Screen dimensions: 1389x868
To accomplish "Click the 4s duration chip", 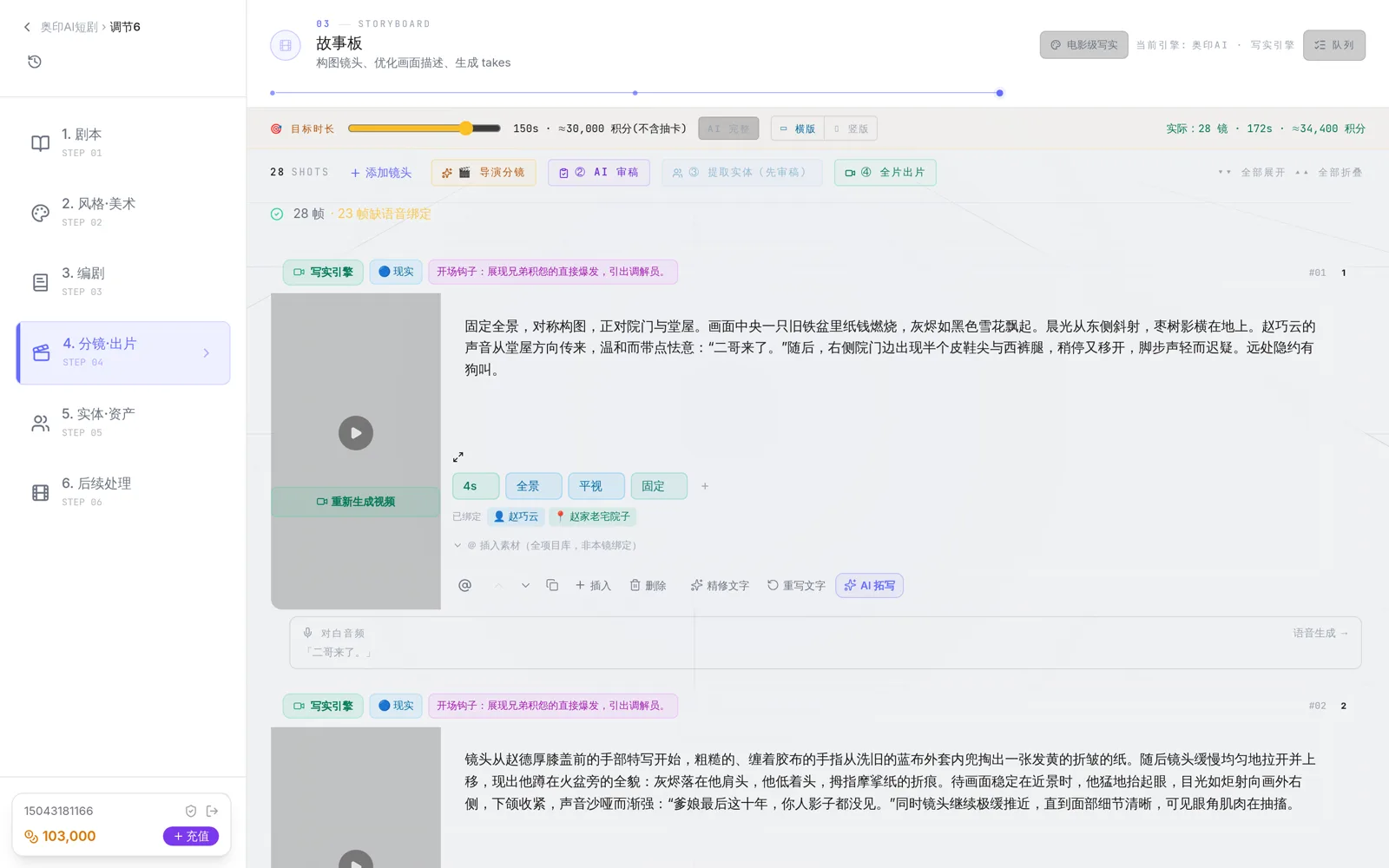I will pyautogui.click(x=476, y=486).
